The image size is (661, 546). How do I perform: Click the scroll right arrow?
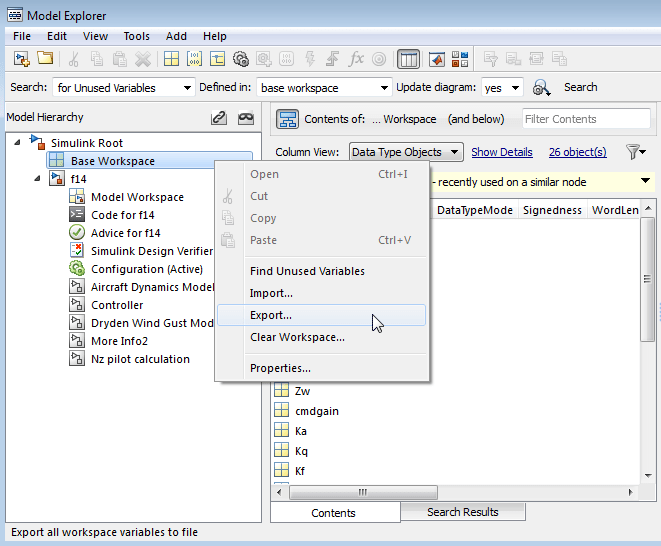(x=631, y=492)
